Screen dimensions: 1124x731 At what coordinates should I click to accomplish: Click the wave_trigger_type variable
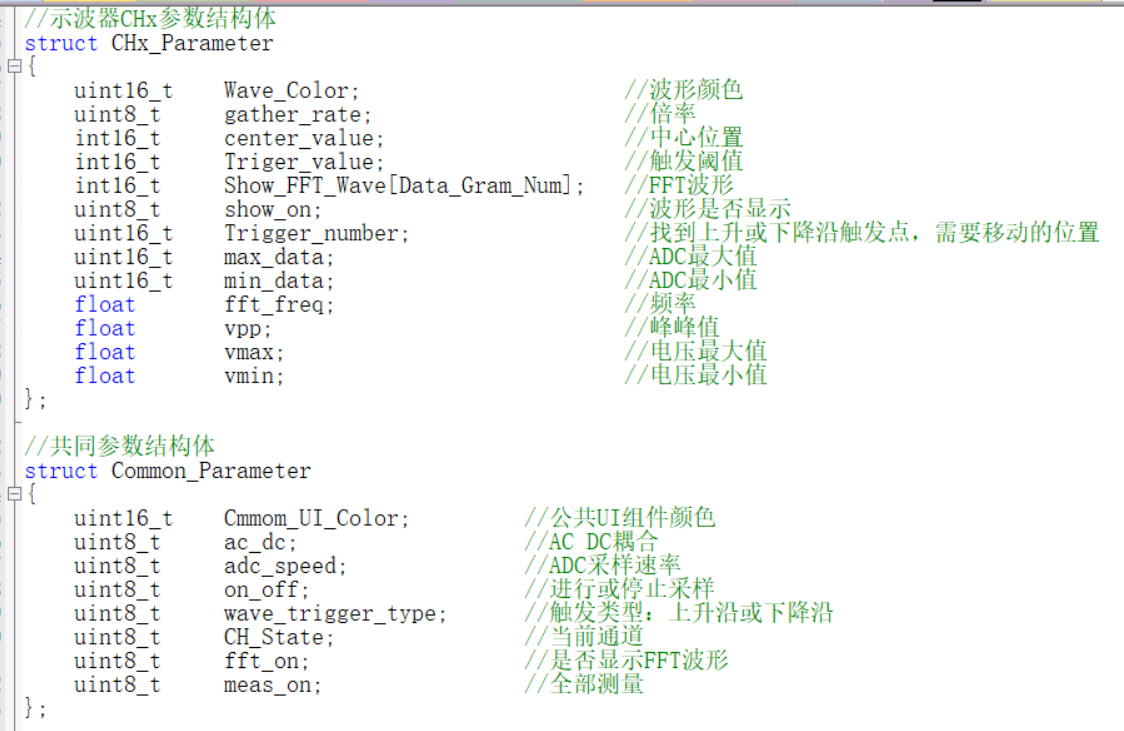pyautogui.click(x=330, y=613)
